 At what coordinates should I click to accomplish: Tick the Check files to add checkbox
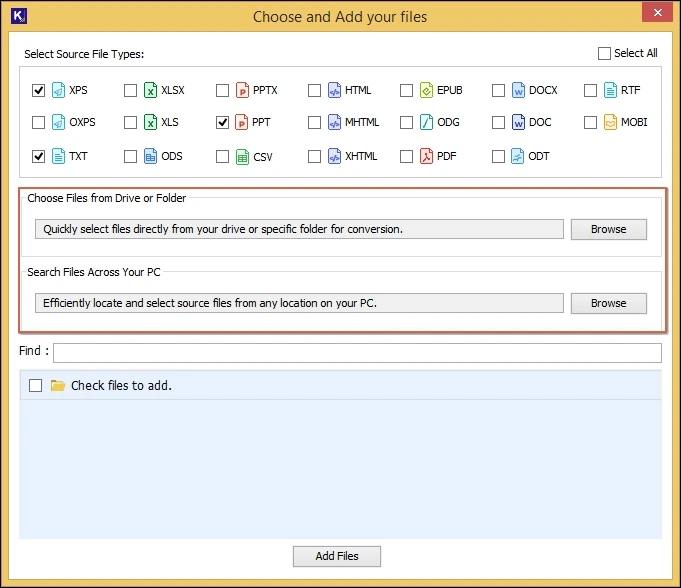(x=36, y=385)
